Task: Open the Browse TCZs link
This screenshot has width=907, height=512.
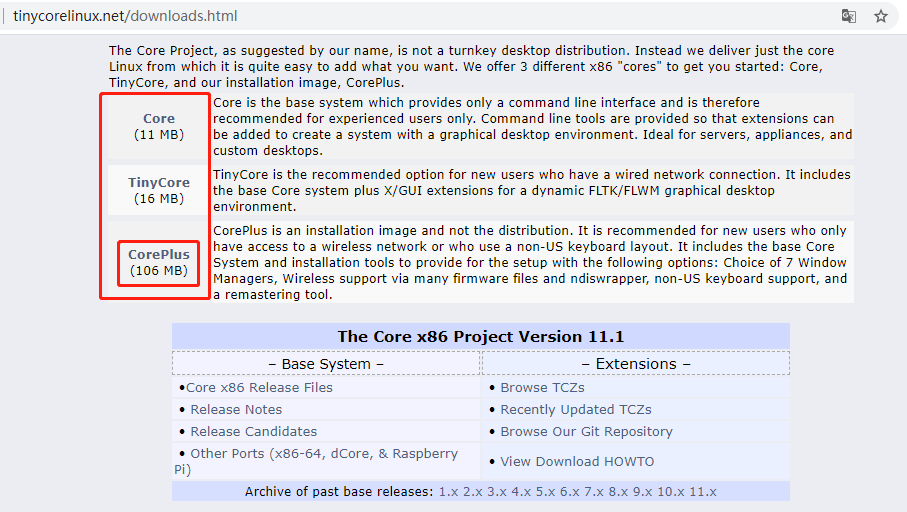Action: click(542, 388)
